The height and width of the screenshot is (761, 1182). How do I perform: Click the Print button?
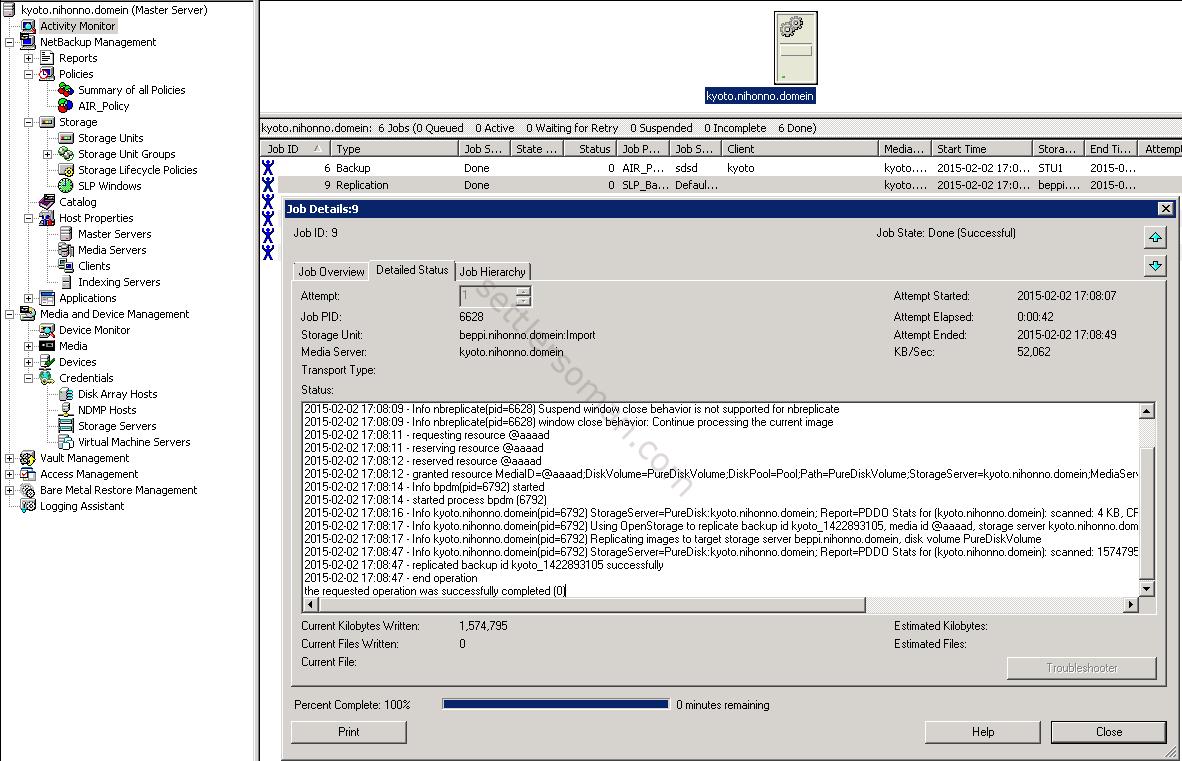coord(348,732)
